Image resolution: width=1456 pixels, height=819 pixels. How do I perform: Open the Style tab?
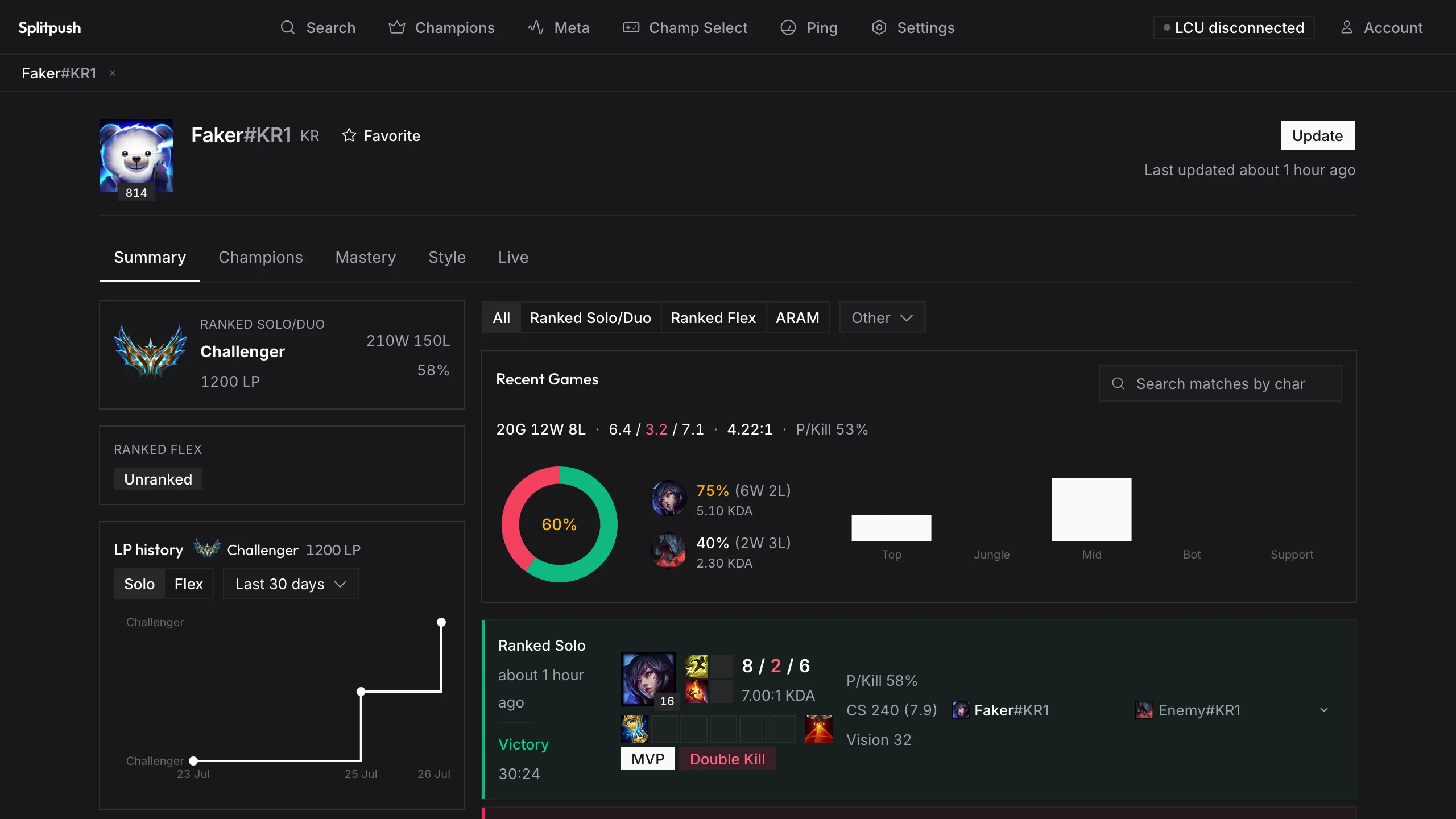pos(447,257)
